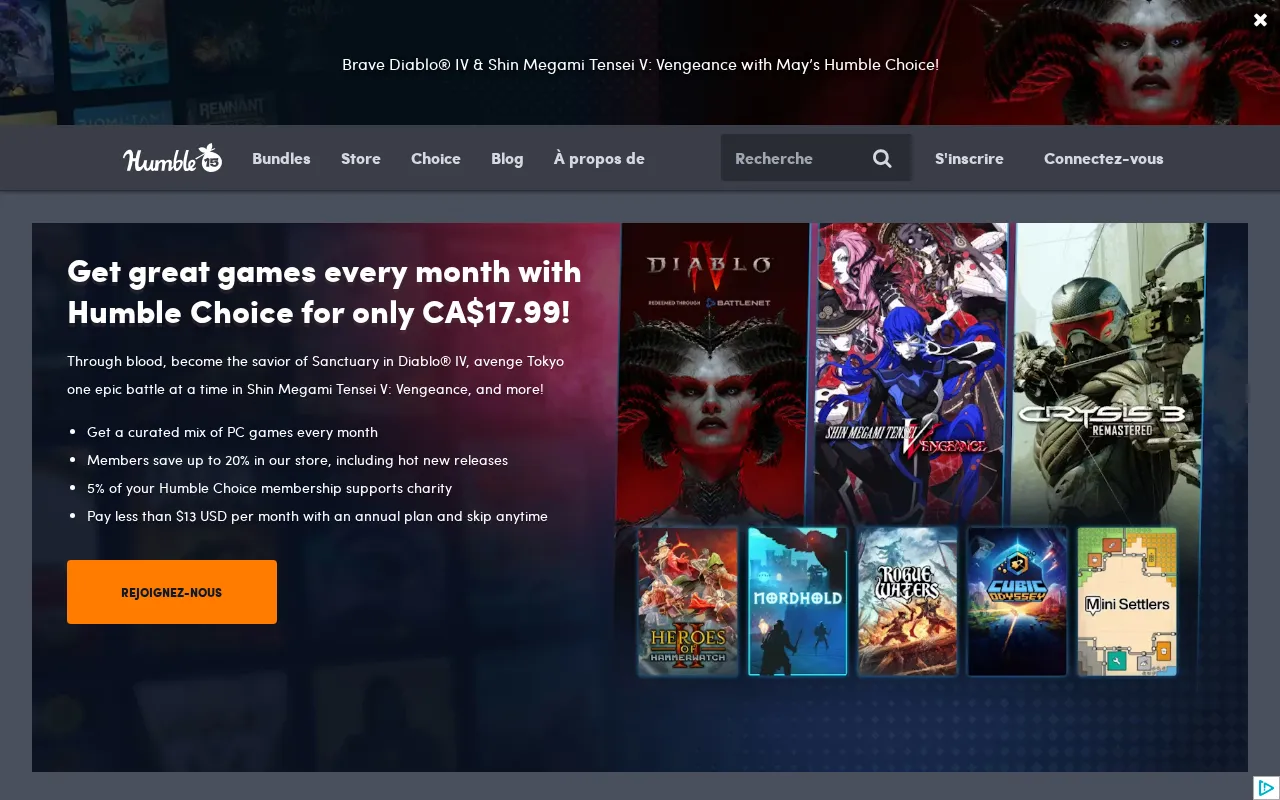This screenshot has height=800, width=1280.
Task: Select the Nordhold game thumbnail
Action: (798, 601)
